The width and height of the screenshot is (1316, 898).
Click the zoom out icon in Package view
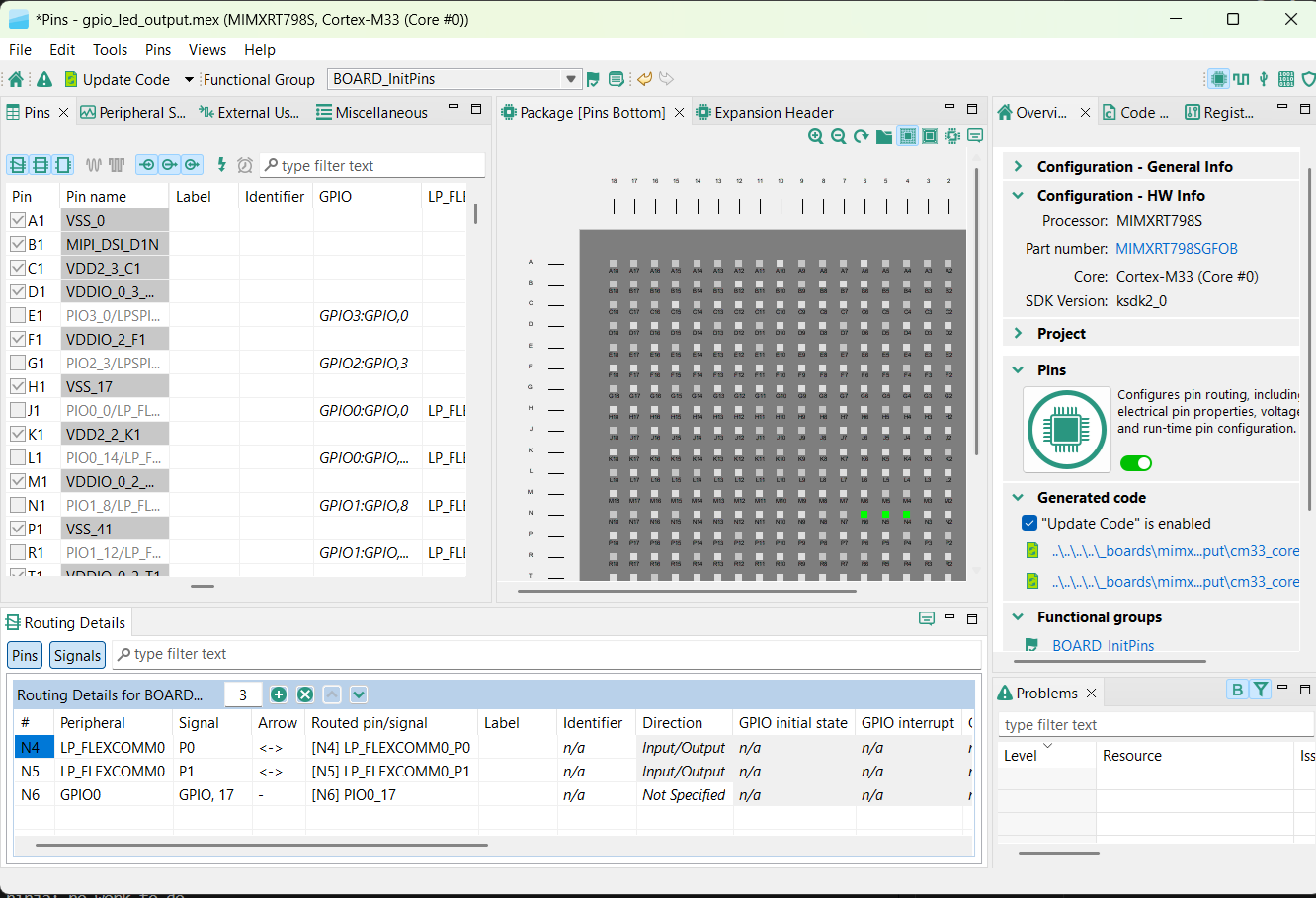click(839, 136)
